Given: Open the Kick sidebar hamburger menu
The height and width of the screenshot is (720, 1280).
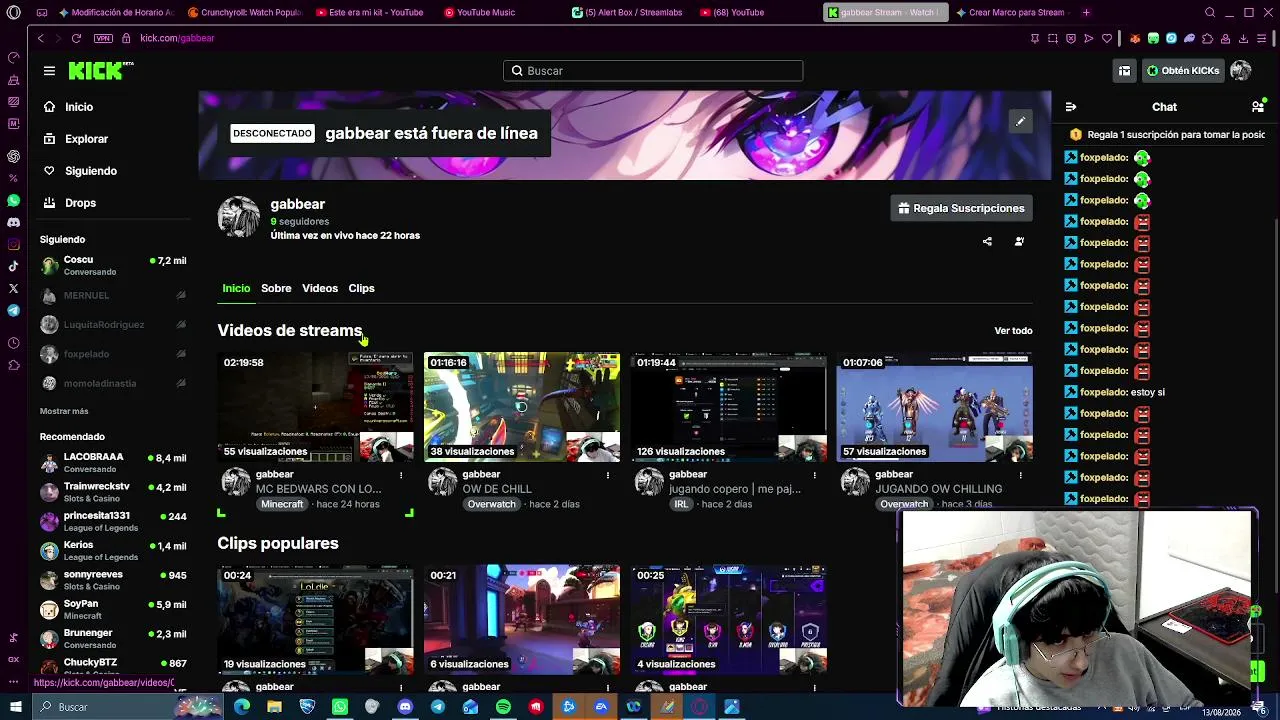Looking at the screenshot, I should (x=49, y=71).
